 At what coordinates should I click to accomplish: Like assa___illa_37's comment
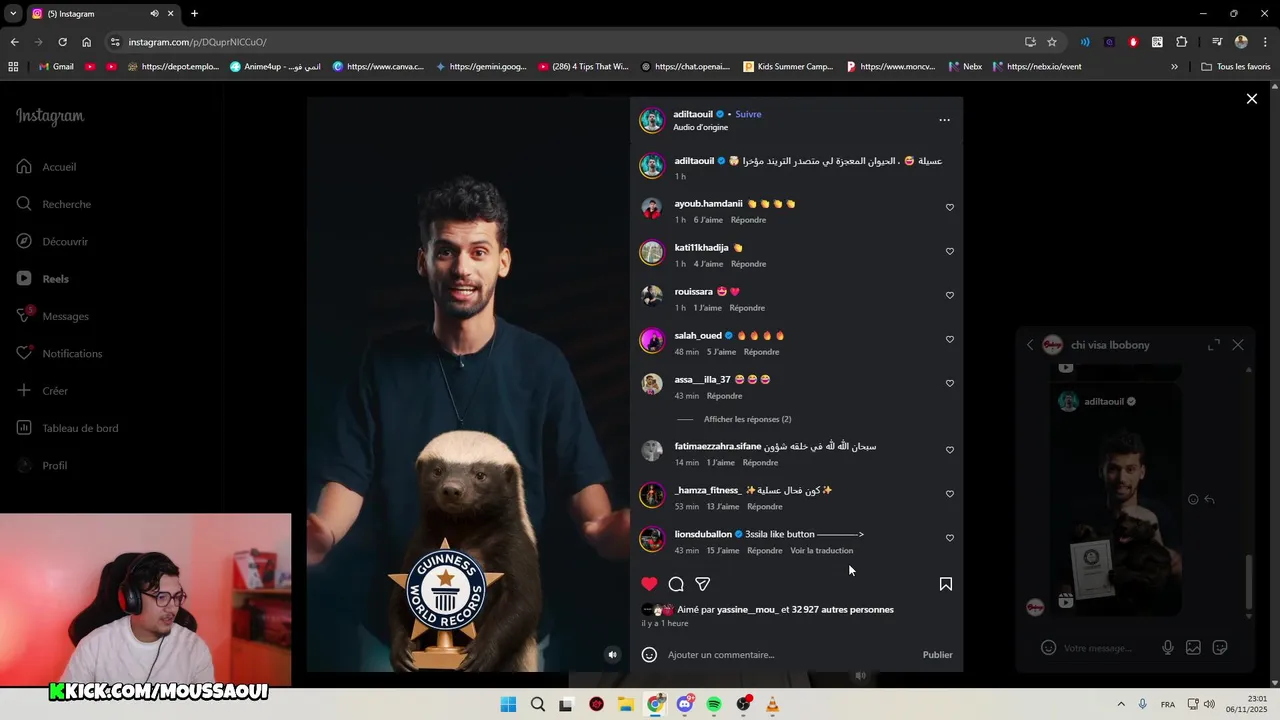point(950,384)
